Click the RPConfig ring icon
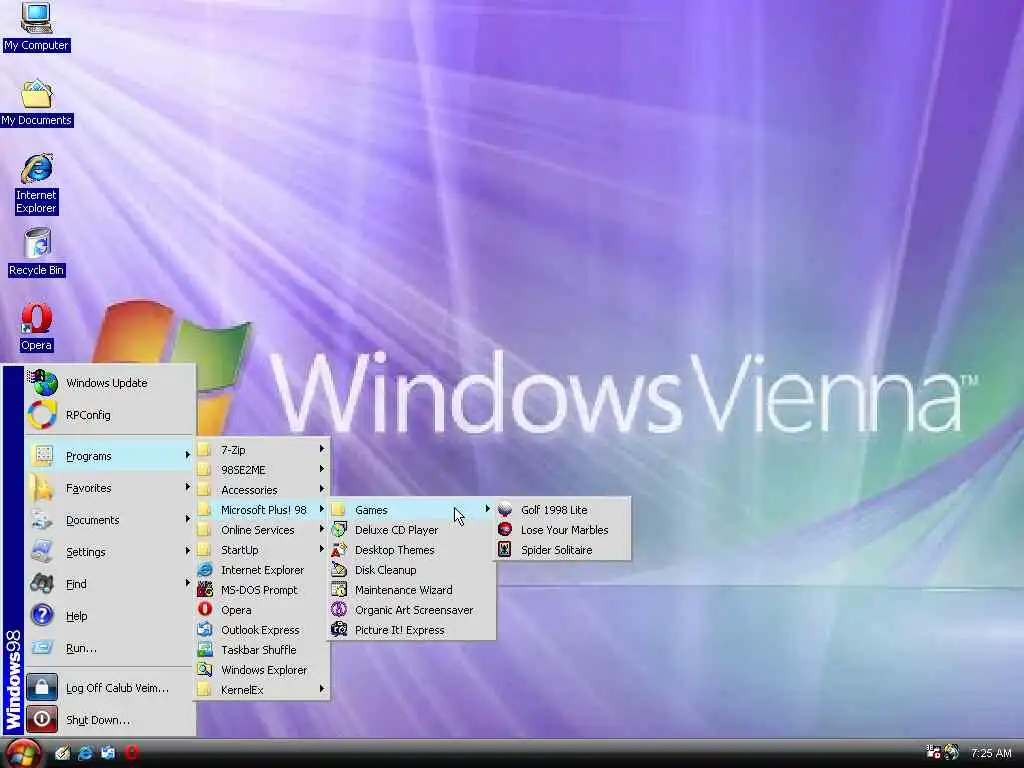Viewport: 1024px width, 768px height. [x=42, y=415]
